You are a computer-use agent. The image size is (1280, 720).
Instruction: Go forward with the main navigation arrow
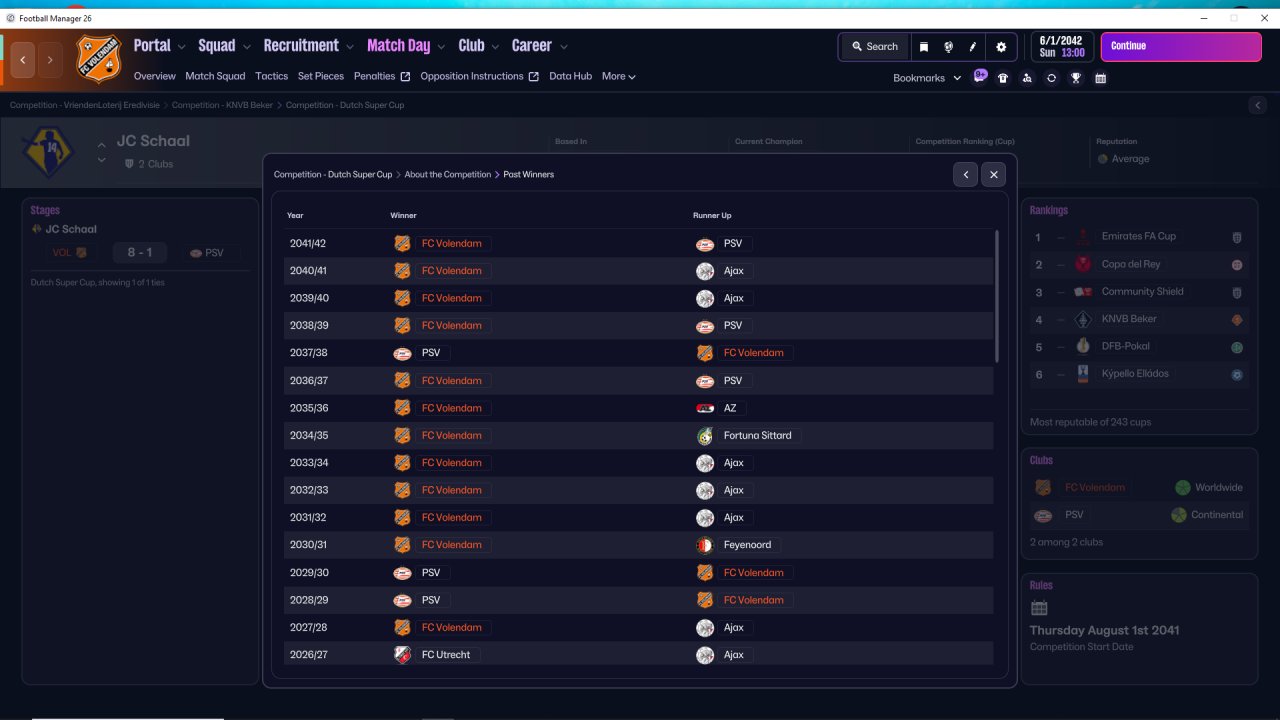[50, 60]
